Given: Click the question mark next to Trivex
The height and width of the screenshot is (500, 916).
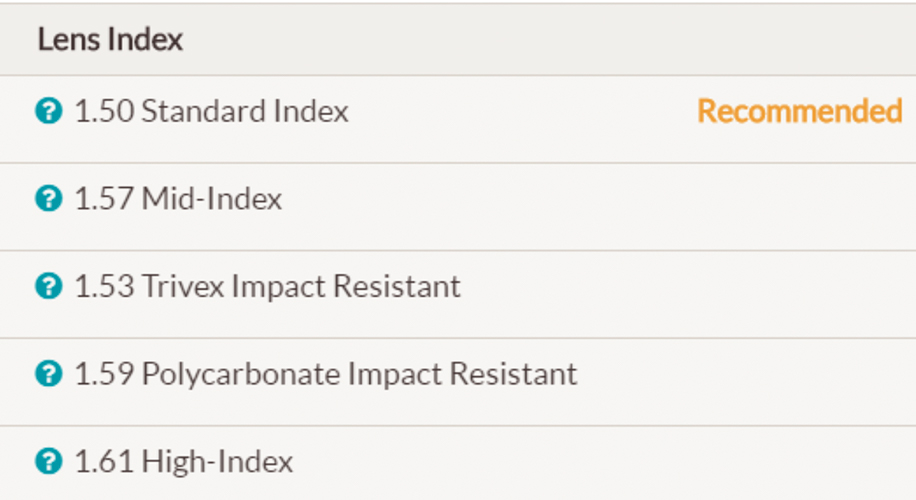Looking at the screenshot, I should coord(47,287).
